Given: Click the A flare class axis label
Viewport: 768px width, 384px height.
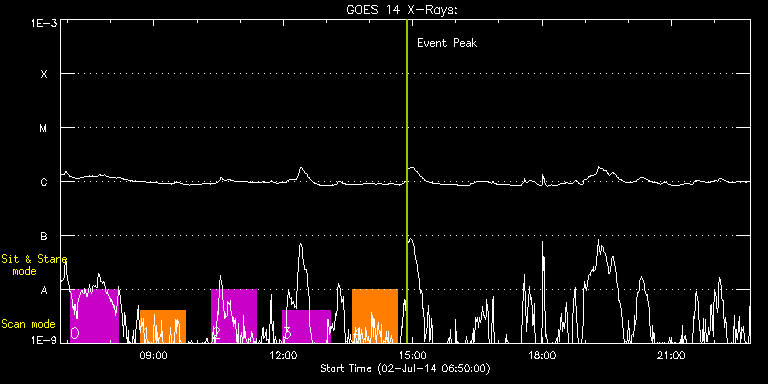Looking at the screenshot, I should pyautogui.click(x=44, y=290).
